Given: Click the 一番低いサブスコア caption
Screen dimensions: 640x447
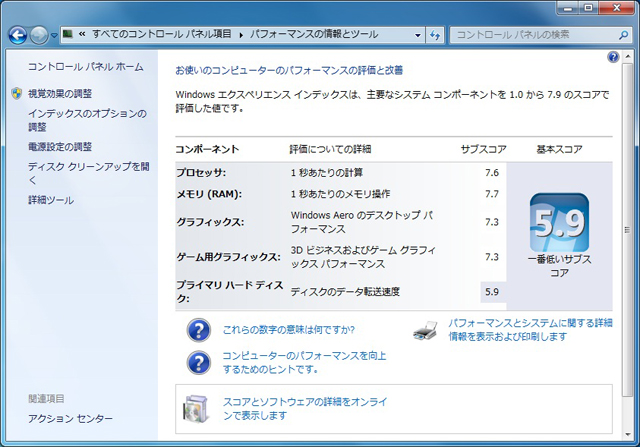Looking at the screenshot, I should point(559,266).
